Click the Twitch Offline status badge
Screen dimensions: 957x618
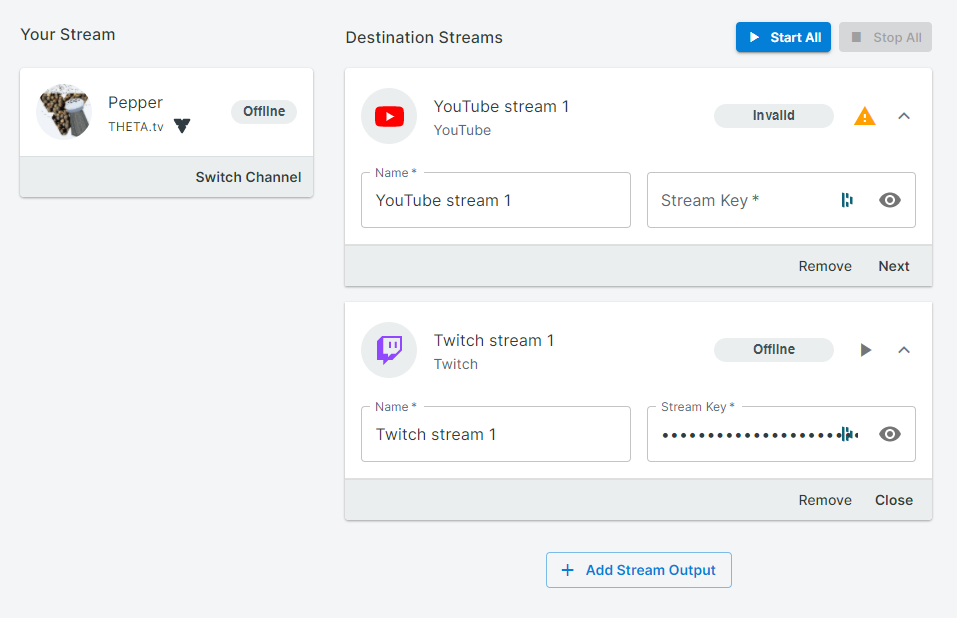773,350
